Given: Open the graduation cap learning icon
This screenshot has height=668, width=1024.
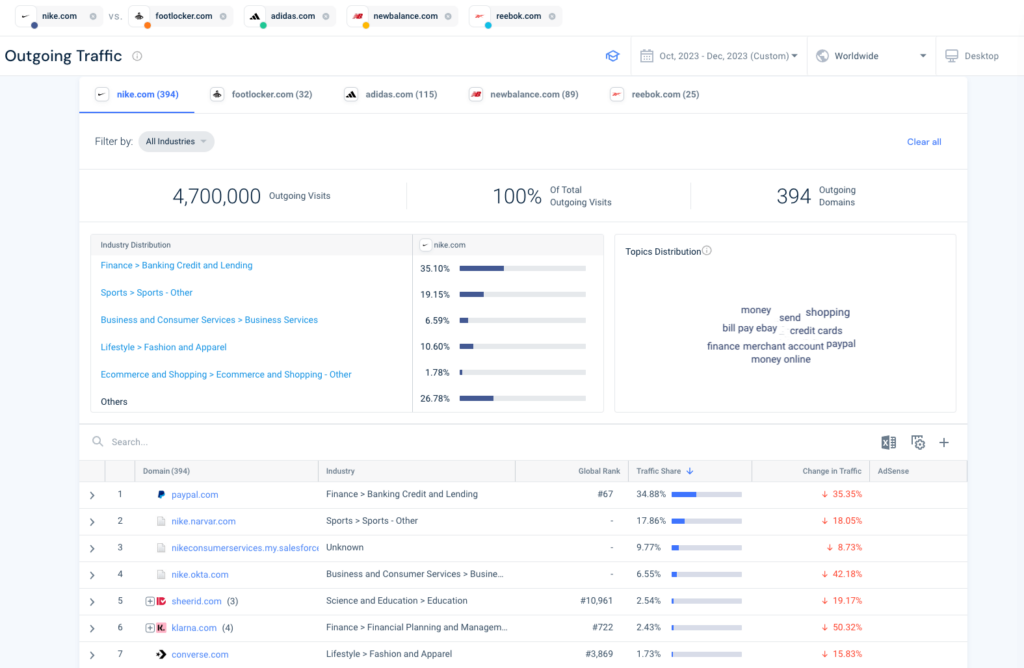Looking at the screenshot, I should pyautogui.click(x=612, y=56).
